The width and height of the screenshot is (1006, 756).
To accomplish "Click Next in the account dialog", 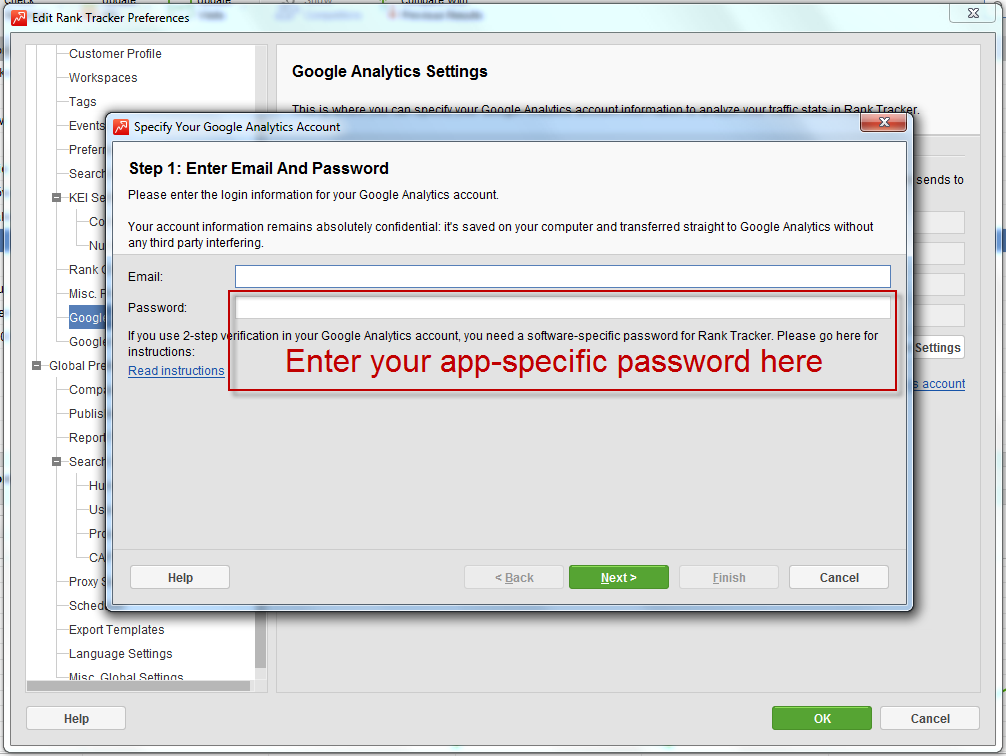I will tap(618, 578).
